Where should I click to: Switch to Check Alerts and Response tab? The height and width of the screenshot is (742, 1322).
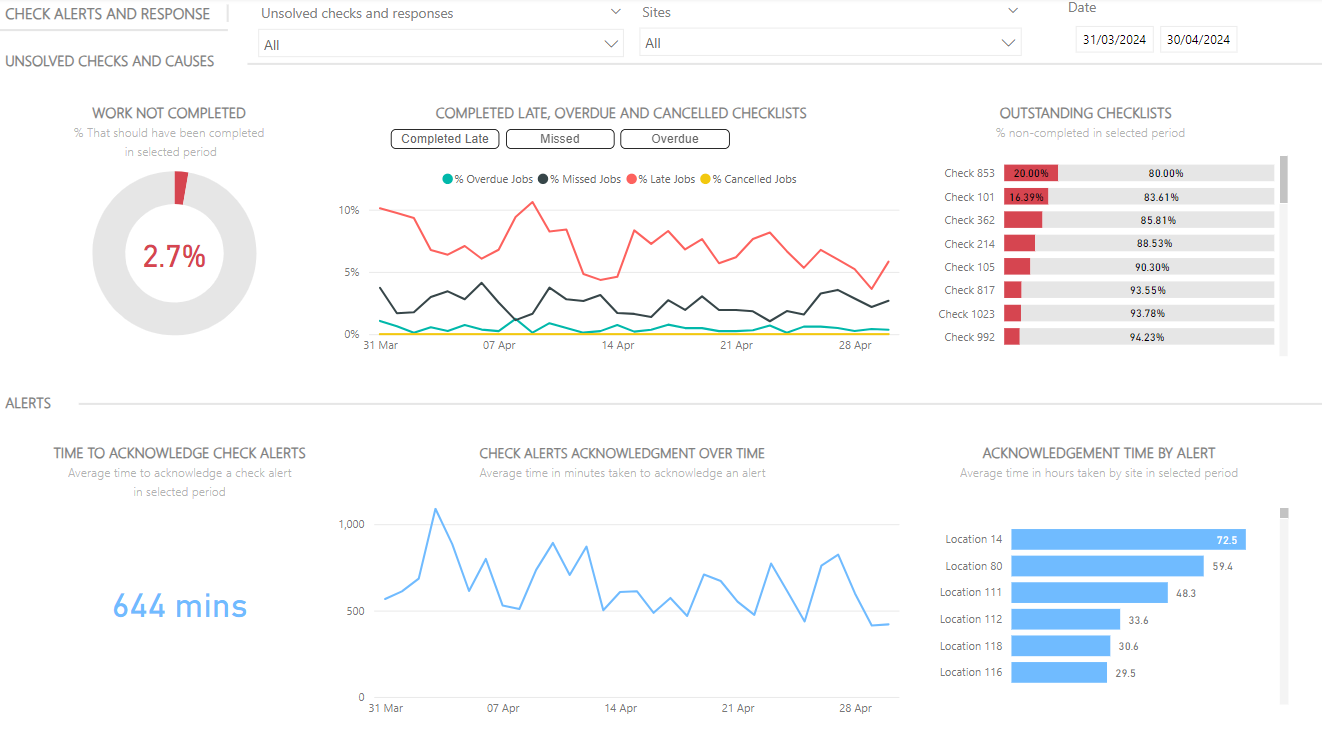tap(108, 14)
